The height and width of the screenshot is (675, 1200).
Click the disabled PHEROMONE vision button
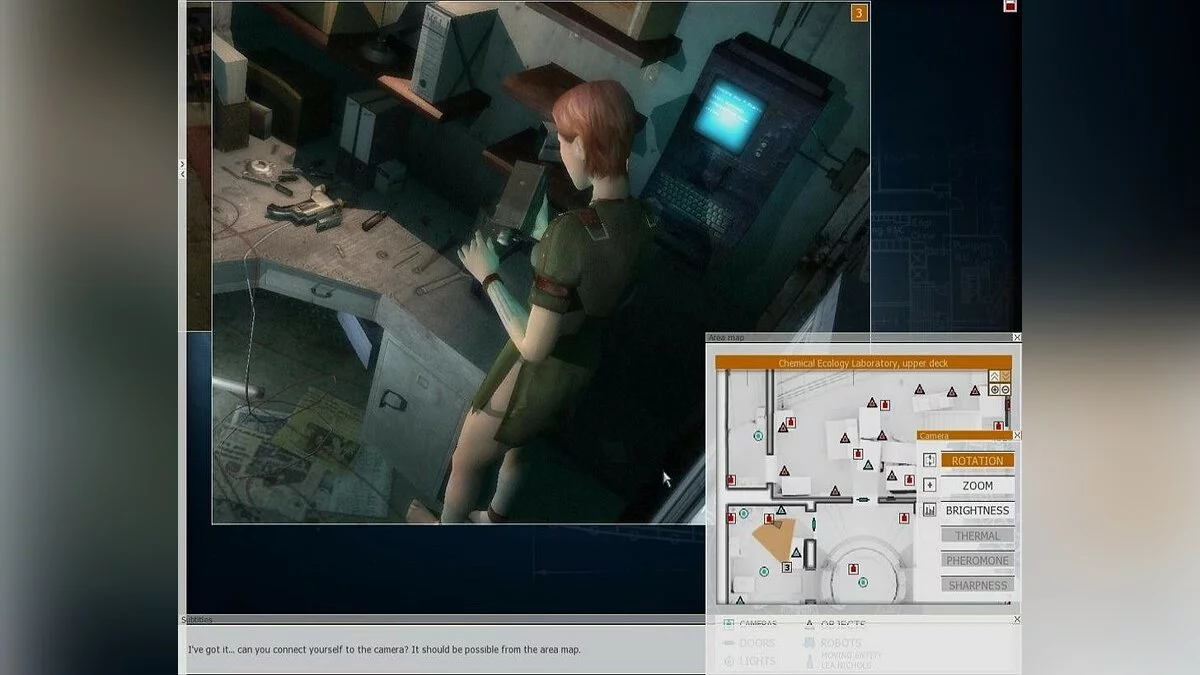(977, 560)
